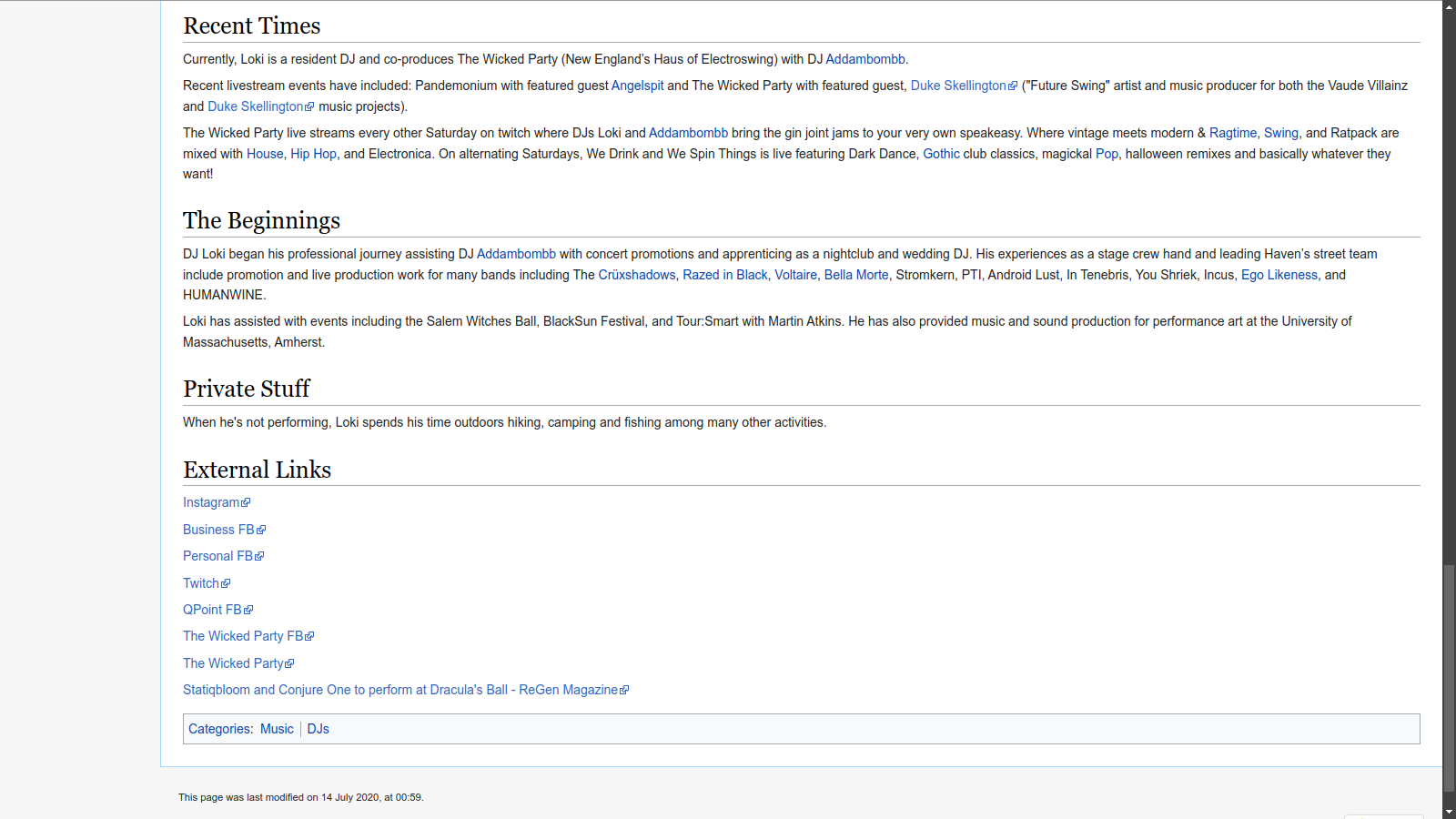Follow the Angelspit article link
The image size is (1456, 819).
tap(637, 86)
